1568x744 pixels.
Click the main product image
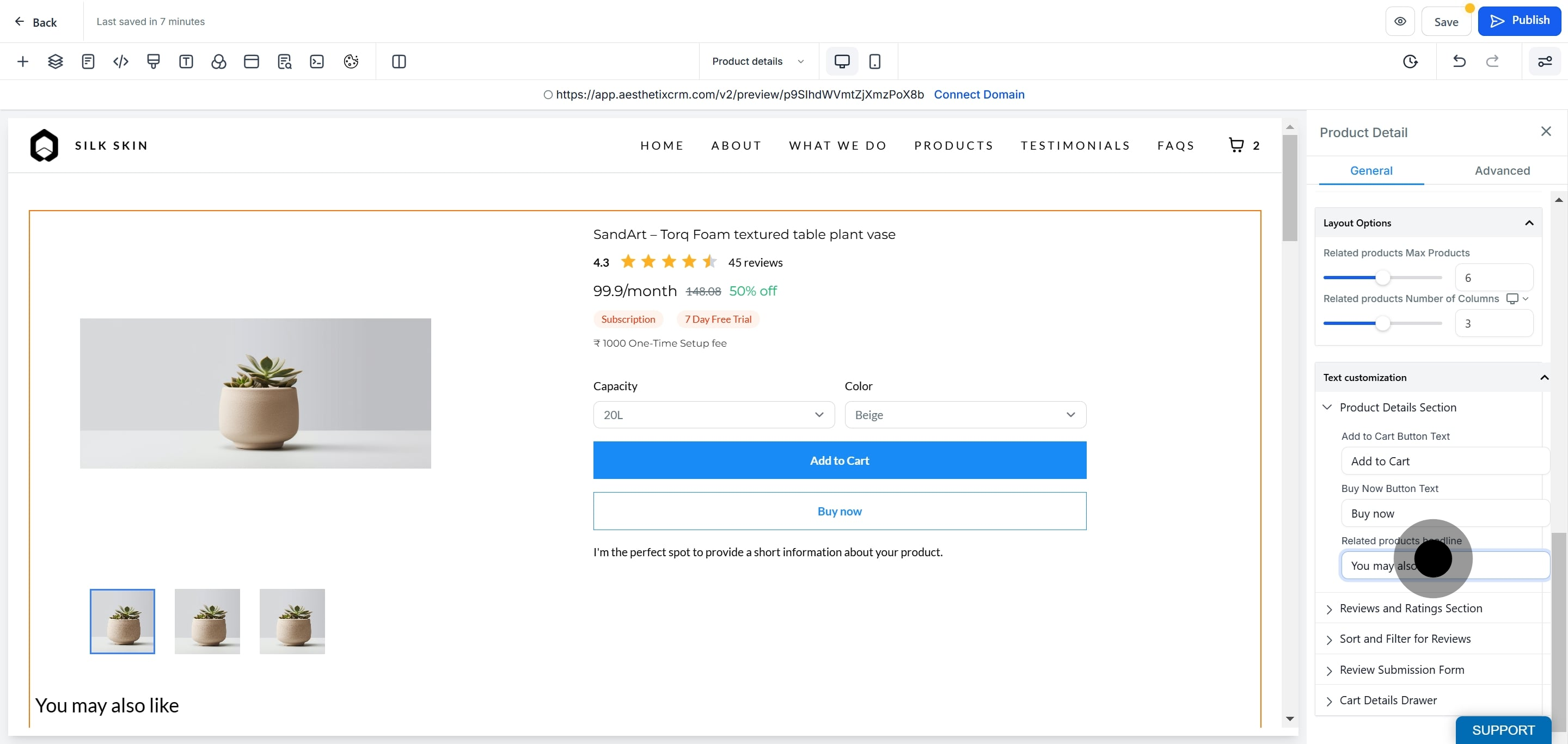coord(255,393)
